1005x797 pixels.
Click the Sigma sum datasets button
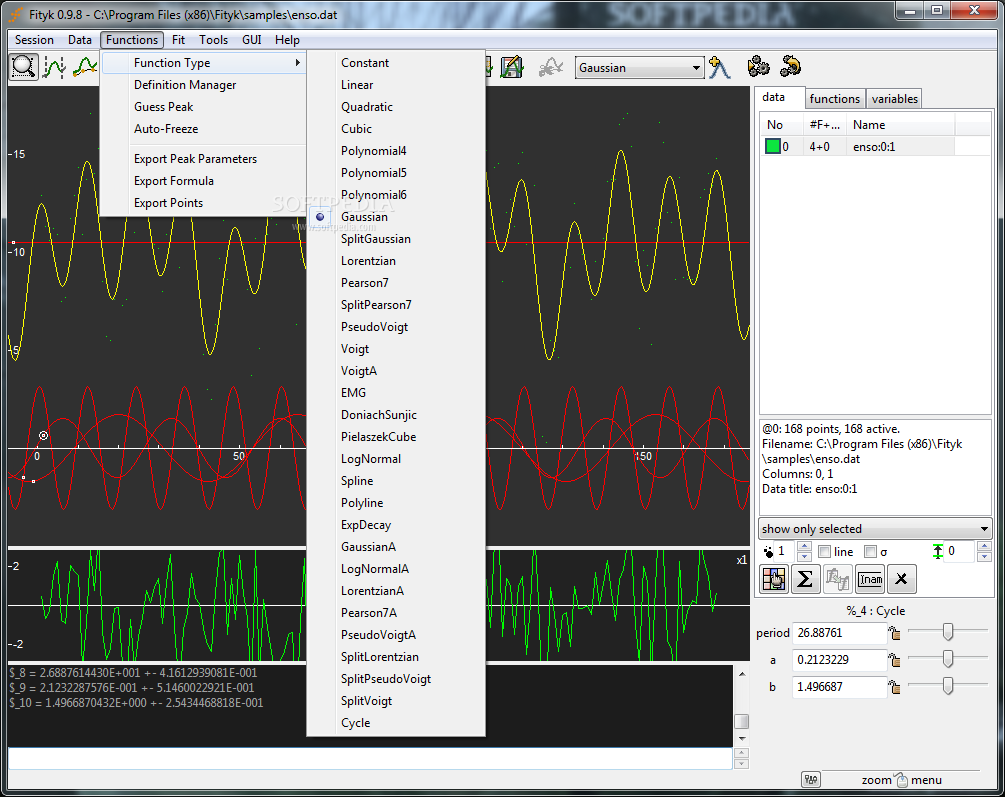(x=805, y=579)
